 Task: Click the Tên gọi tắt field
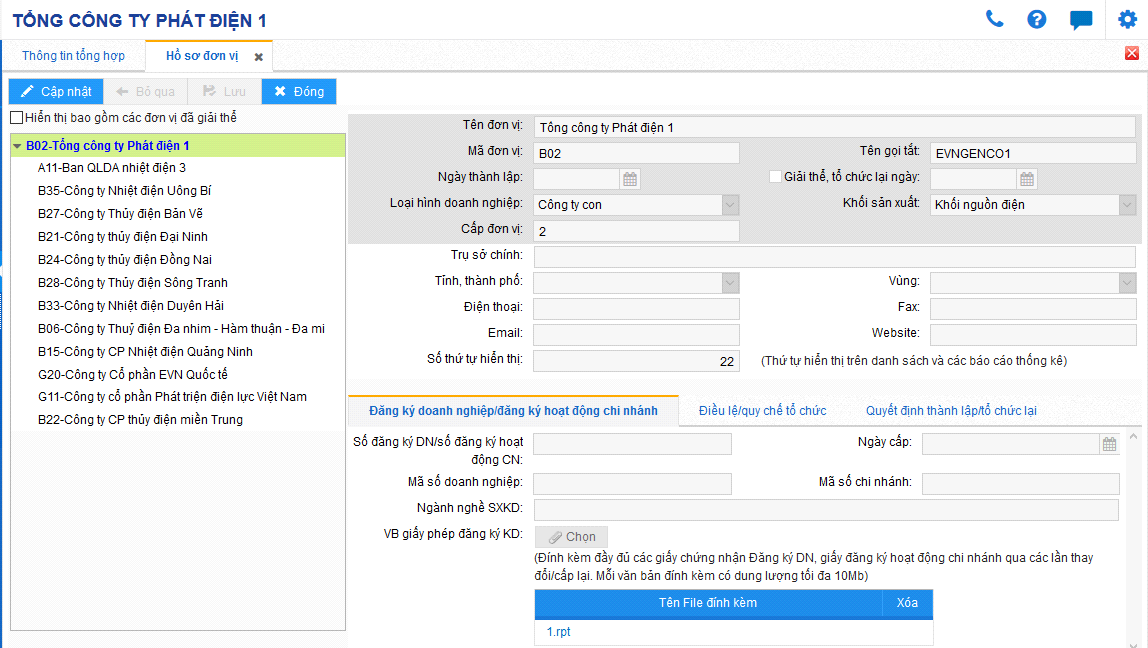point(1033,153)
